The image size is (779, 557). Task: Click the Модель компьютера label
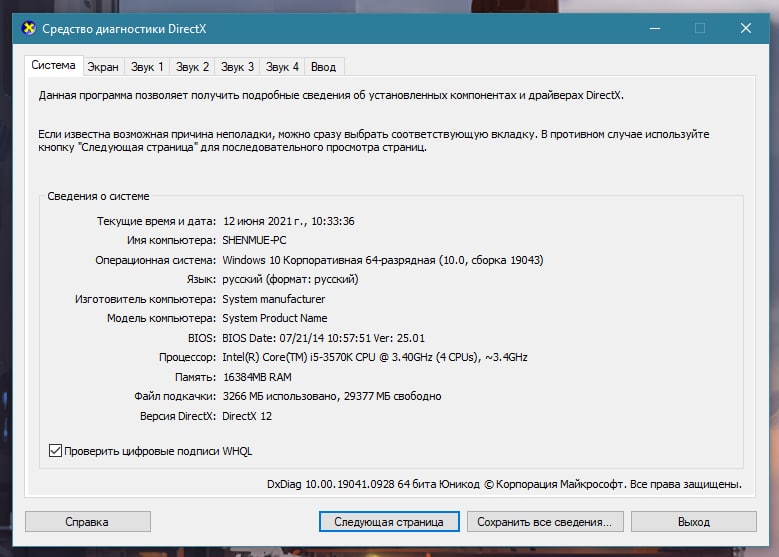pyautogui.click(x=161, y=318)
